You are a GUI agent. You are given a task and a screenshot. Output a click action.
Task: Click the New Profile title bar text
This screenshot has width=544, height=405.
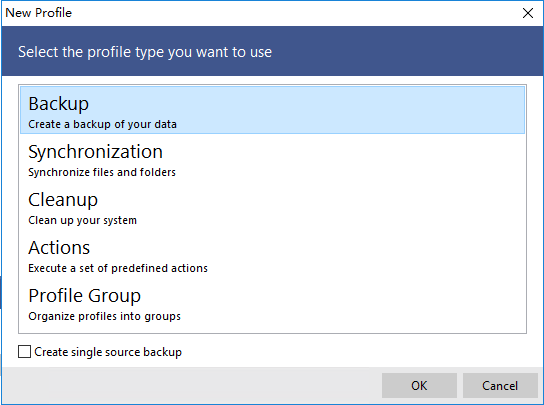[39, 13]
